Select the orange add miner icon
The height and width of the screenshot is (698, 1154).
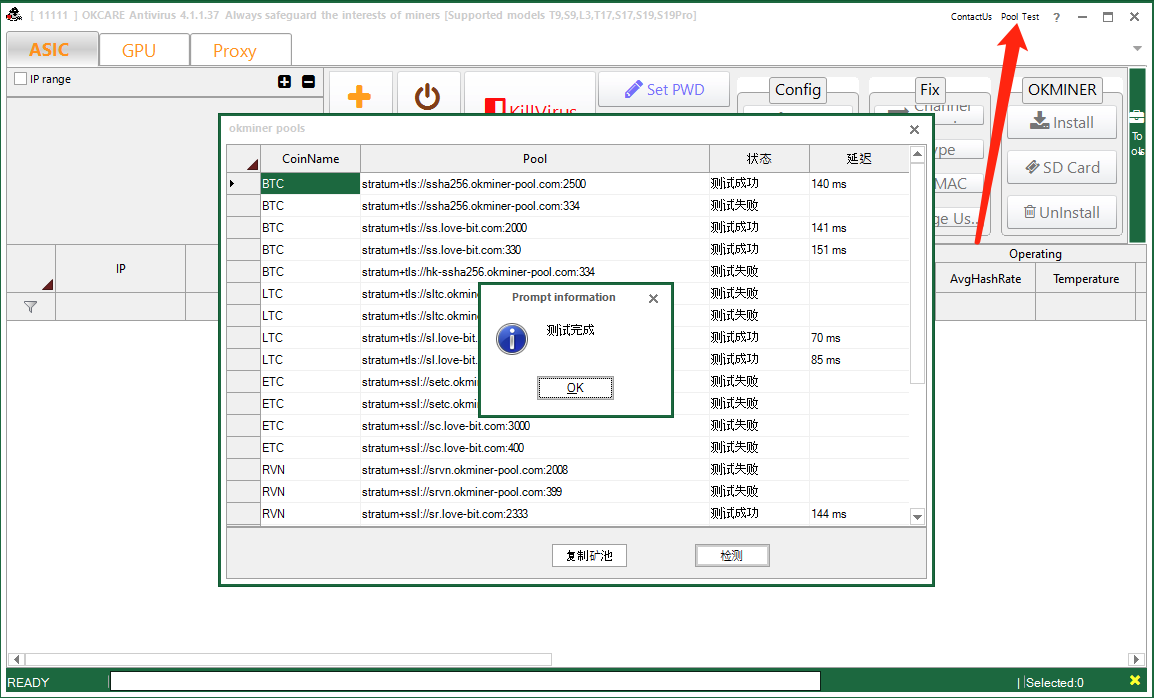359,95
